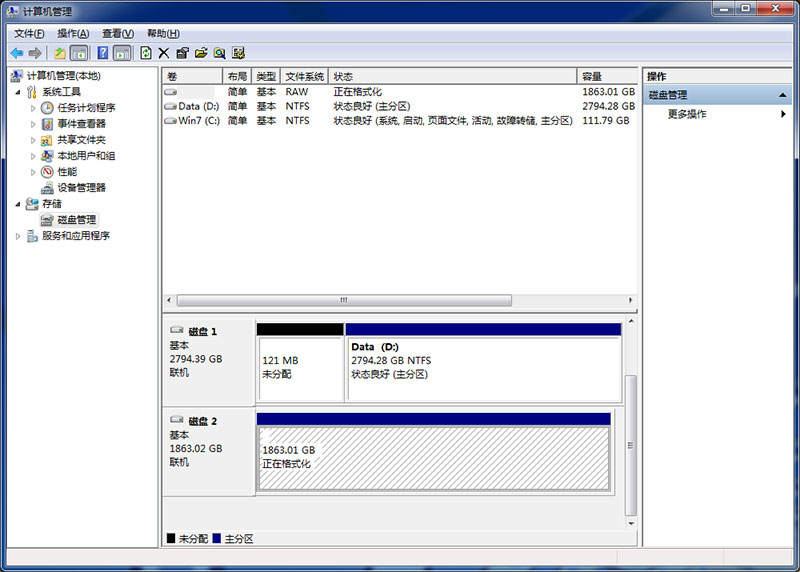The image size is (800, 572).
Task: Select the Data (D:) volume row
Action: point(198,106)
